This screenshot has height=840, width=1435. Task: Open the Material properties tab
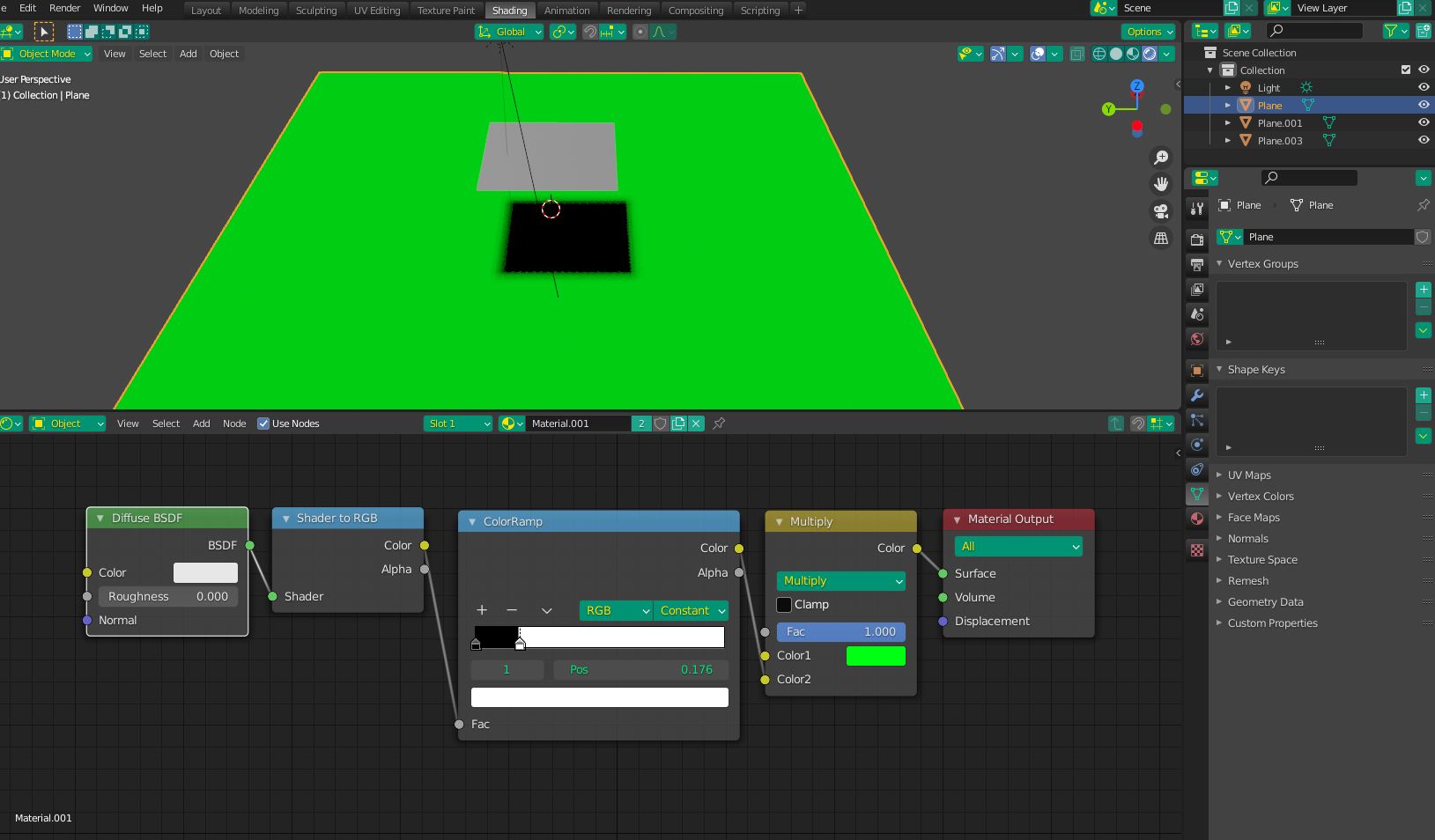pyautogui.click(x=1196, y=518)
